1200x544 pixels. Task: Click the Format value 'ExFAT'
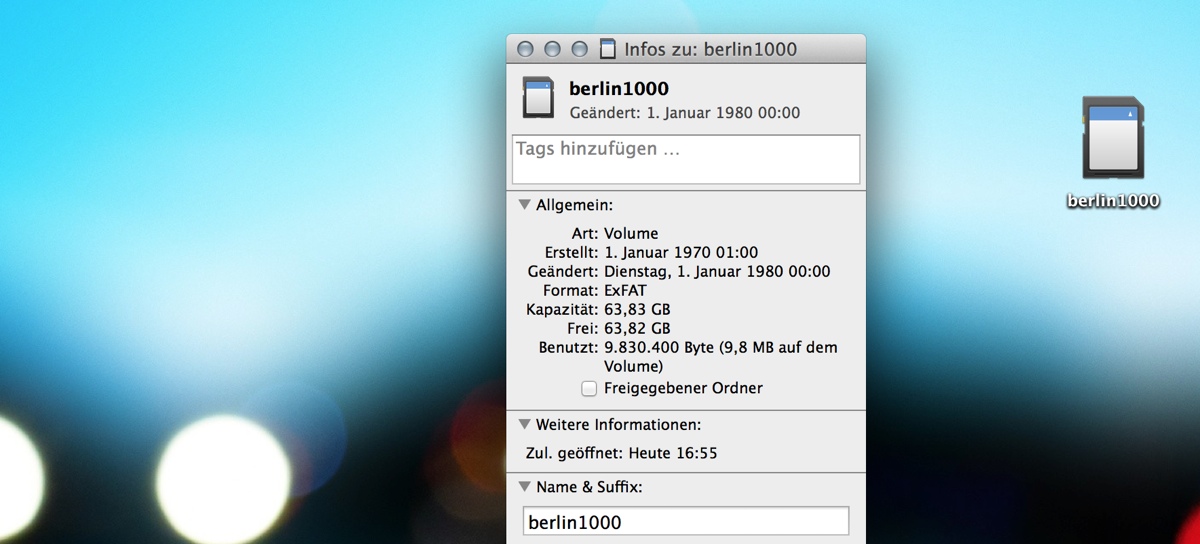625,290
